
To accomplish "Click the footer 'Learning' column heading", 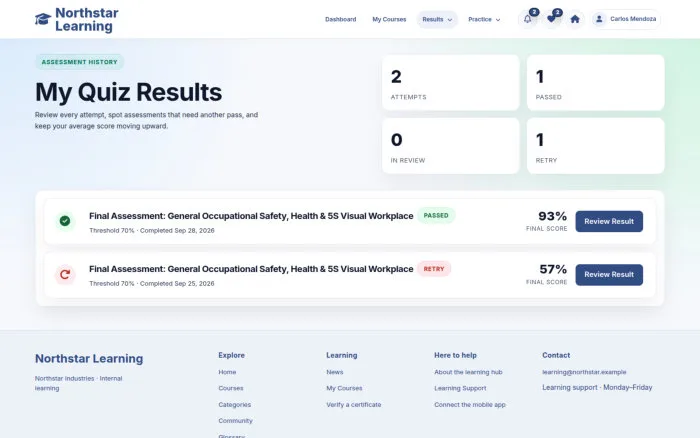I will click(x=342, y=355).
